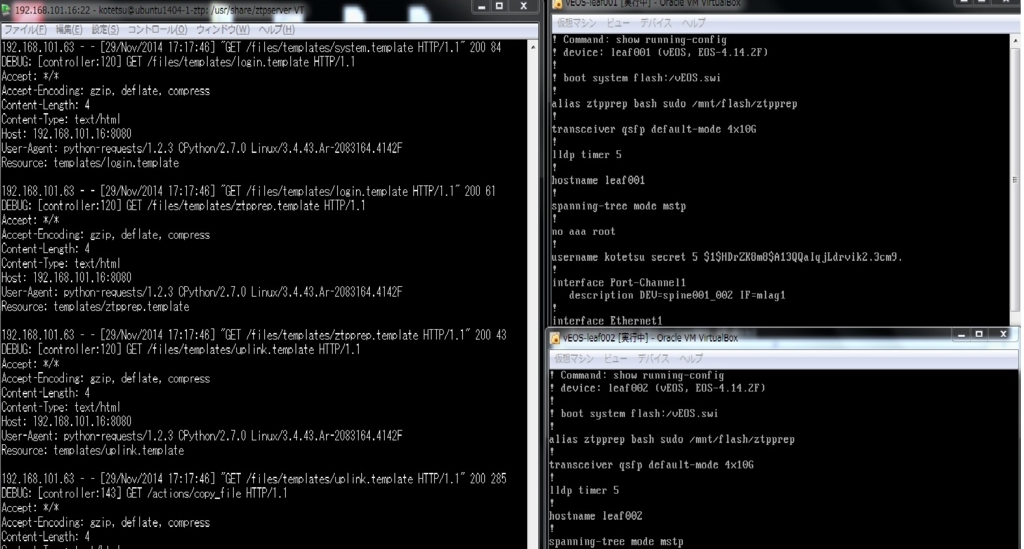Click the 'hostname leaf002' line
The image size is (1024, 549).
tap(596, 516)
